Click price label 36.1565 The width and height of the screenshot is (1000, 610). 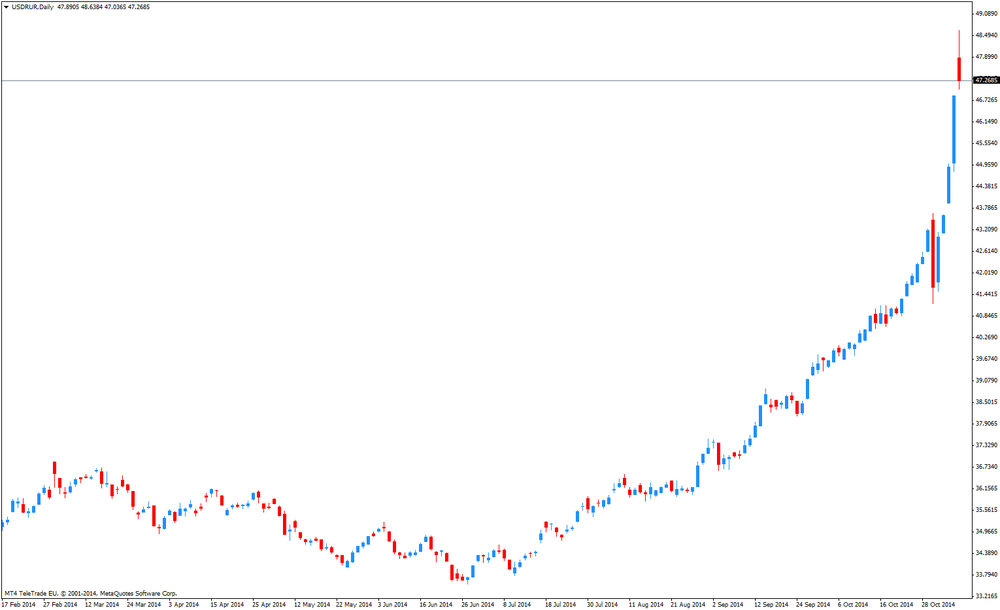point(986,488)
